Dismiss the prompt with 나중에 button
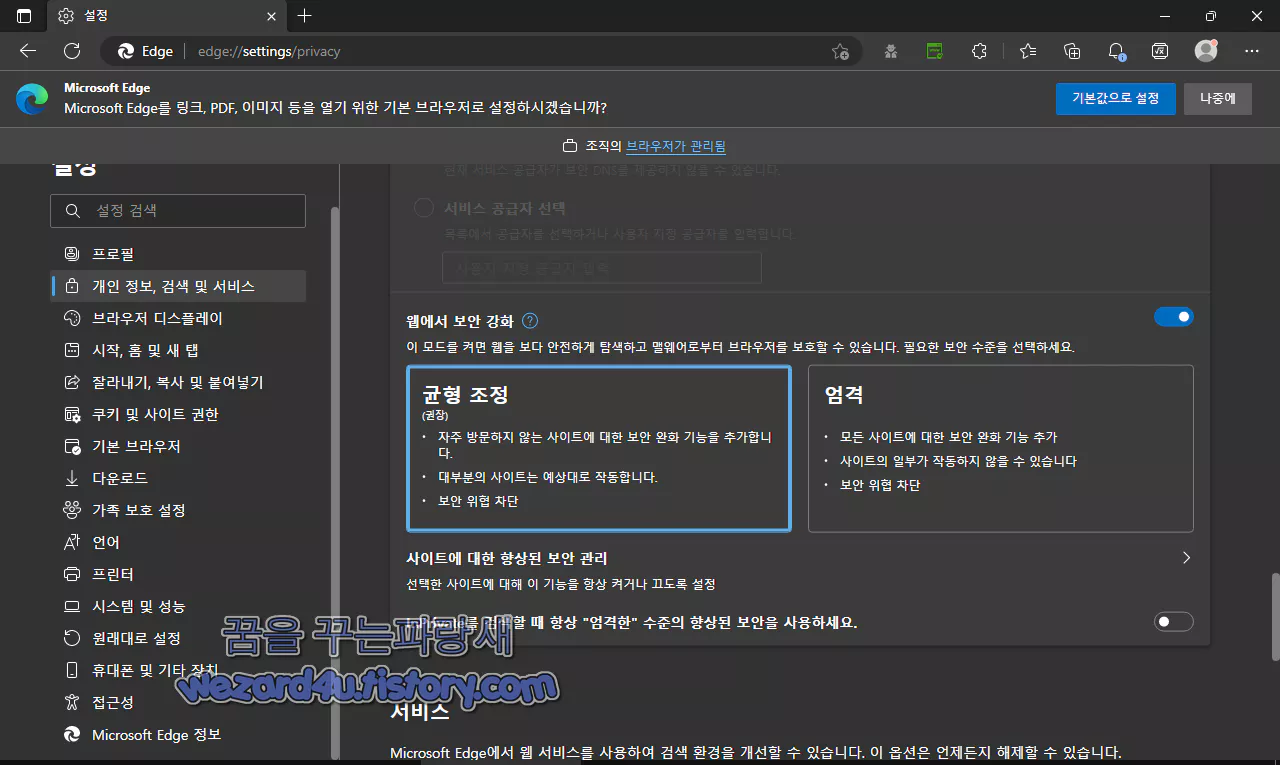Screen dimensions: 1280x765 point(1218,98)
